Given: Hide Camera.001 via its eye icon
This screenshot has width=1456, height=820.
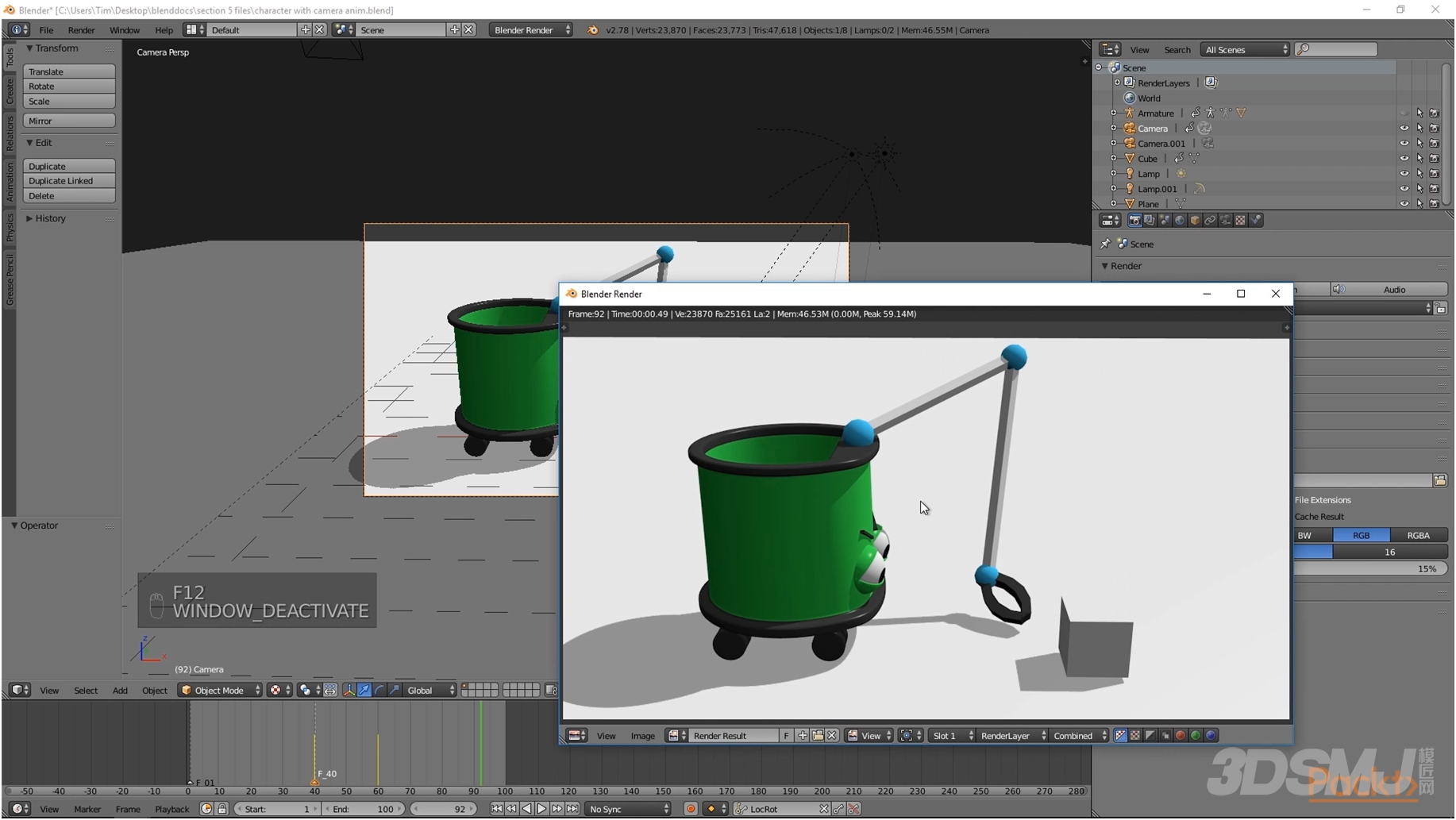Looking at the screenshot, I should coord(1404,143).
